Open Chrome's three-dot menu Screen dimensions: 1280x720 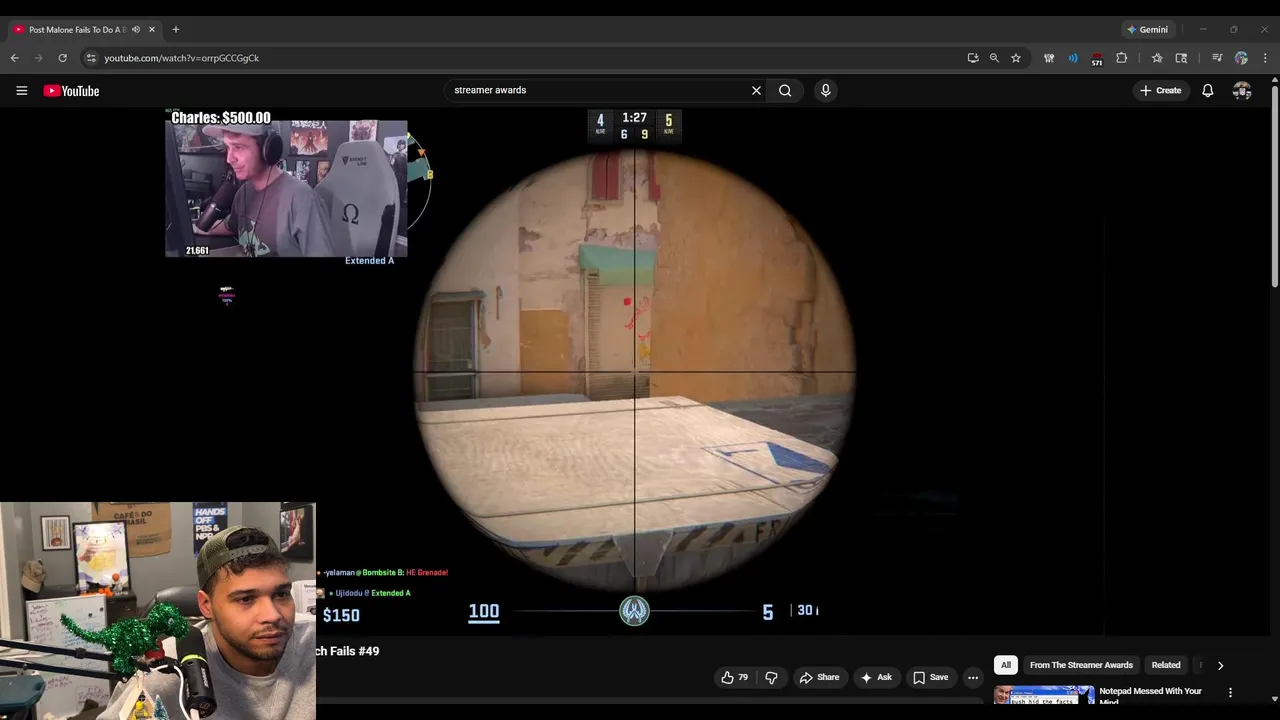pyautogui.click(x=1265, y=58)
